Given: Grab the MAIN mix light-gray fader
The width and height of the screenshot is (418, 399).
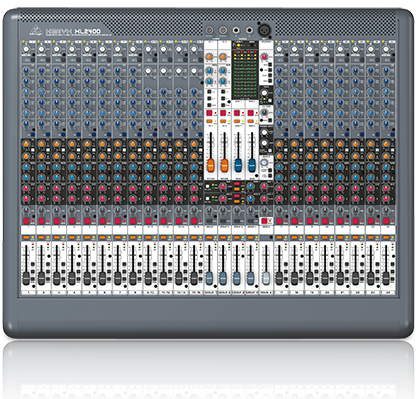Looking at the screenshot, I should 266,278.
